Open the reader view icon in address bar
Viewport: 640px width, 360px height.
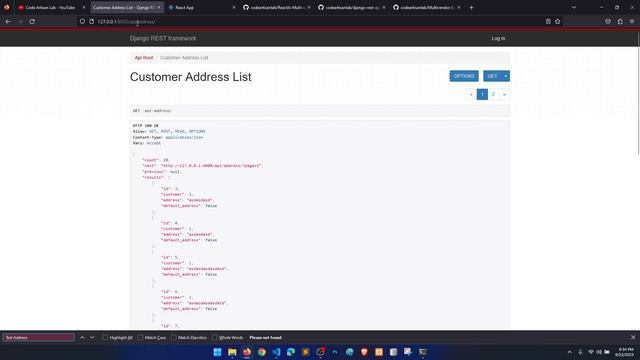(548, 22)
